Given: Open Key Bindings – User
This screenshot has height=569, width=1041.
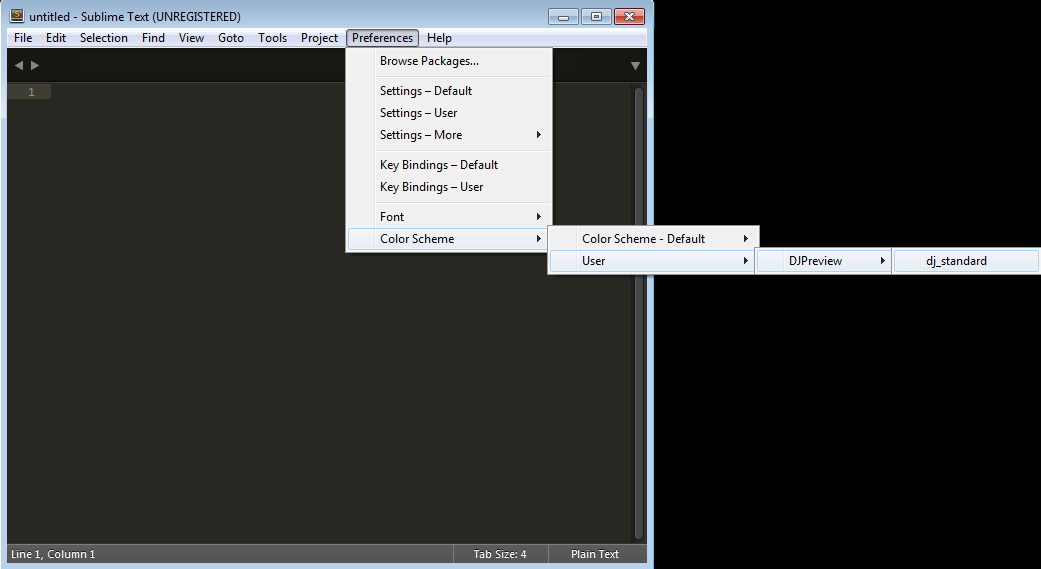Looking at the screenshot, I should click(x=431, y=187).
